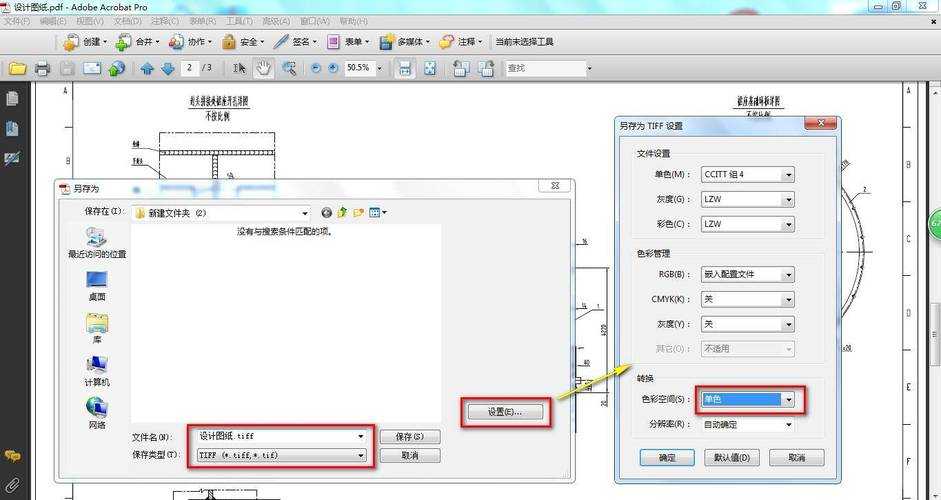Click the Print icon in toolbar
Viewport: 941px width, 500px height.
click(x=42, y=68)
